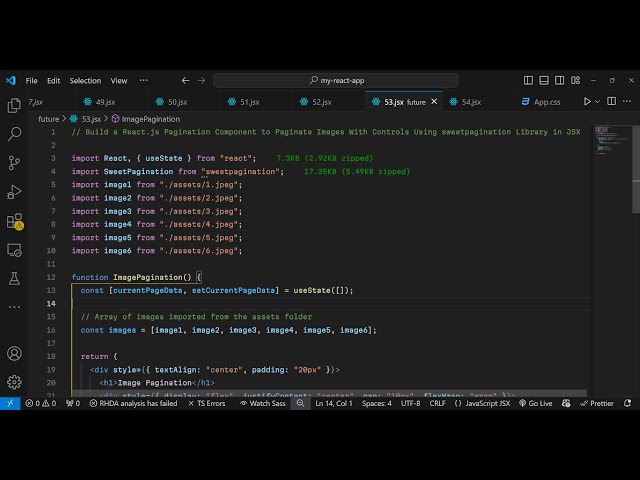640x480 pixels.
Task: Open the Explorer view in the activity bar
Action: tap(14, 105)
